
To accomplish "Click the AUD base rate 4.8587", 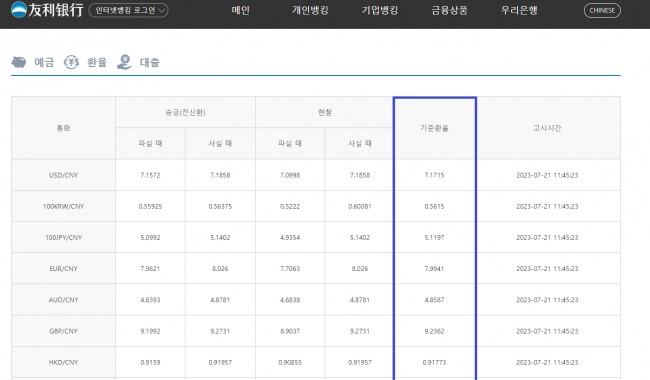I will 434,300.
